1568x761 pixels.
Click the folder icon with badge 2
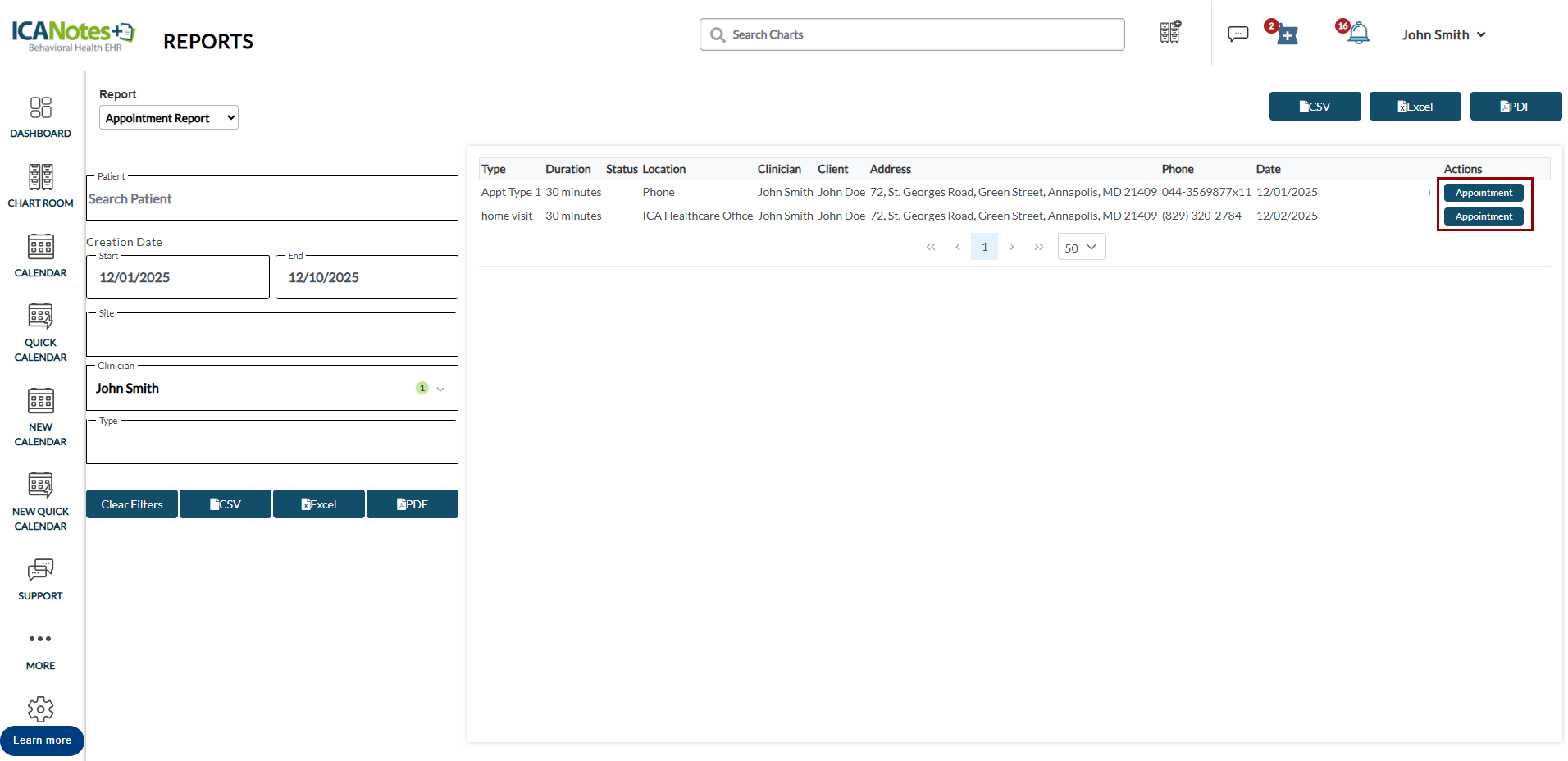point(1286,34)
